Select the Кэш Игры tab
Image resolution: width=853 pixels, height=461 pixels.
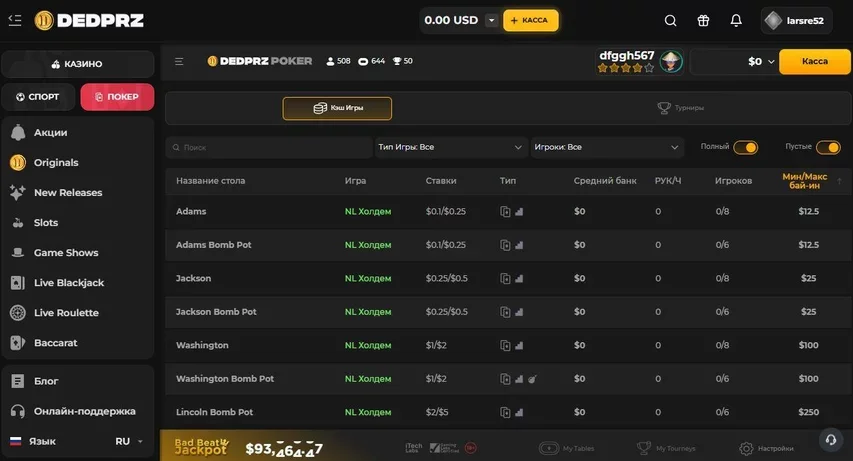[x=337, y=108]
